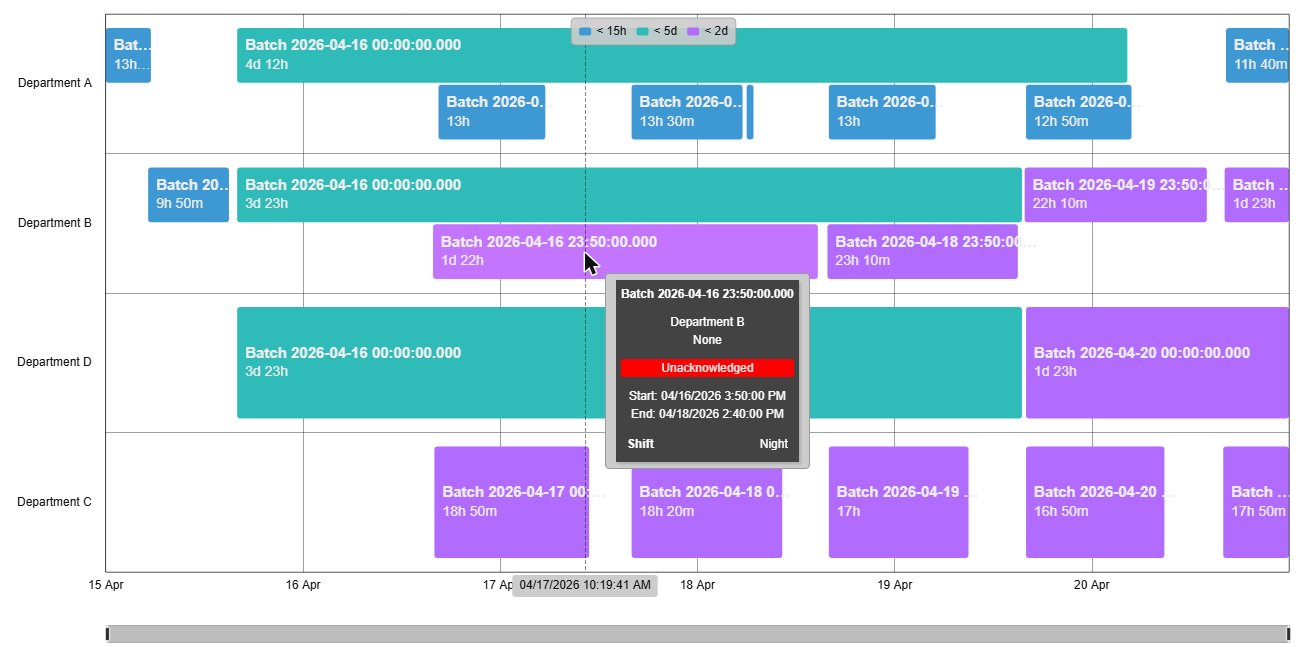Viewport: 1308px width, 647px height.
Task: Click the tooltip title Batch 2026-04-16 23:50:00.000
Action: (707, 294)
